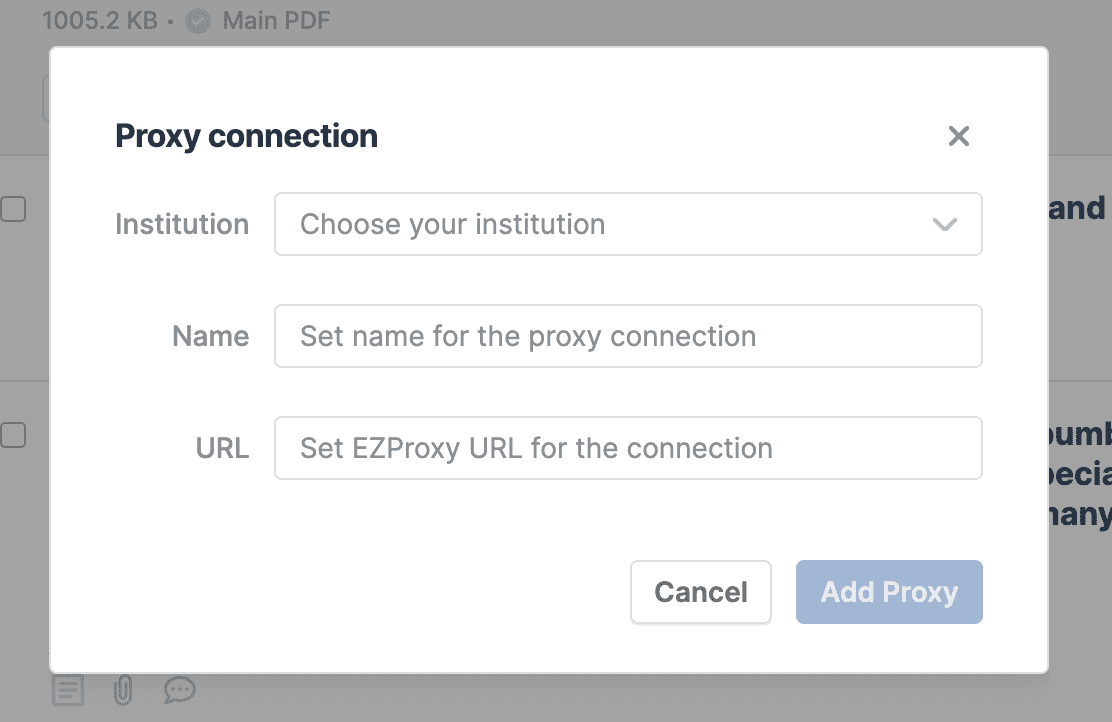Image resolution: width=1112 pixels, height=722 pixels.
Task: Click the checkmark badge beside Main PDF
Action: pos(198,21)
